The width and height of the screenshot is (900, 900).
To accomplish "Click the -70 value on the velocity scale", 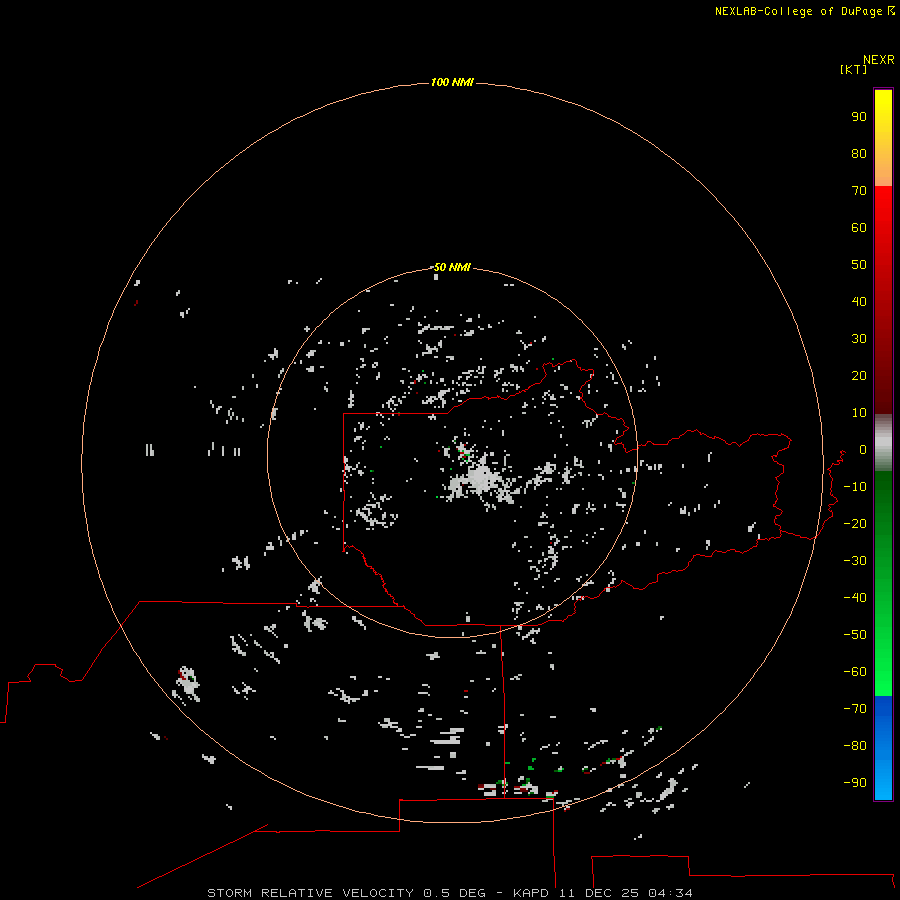I will pos(855,709).
